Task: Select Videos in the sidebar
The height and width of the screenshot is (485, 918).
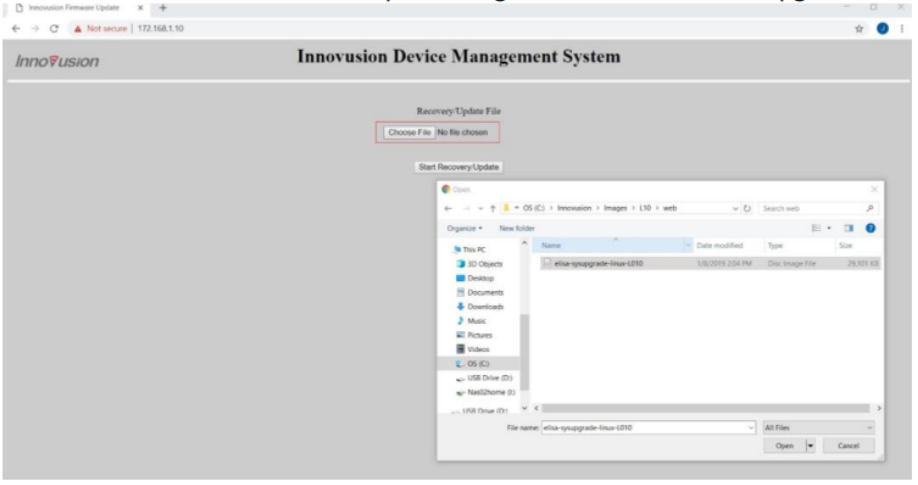Action: (473, 349)
